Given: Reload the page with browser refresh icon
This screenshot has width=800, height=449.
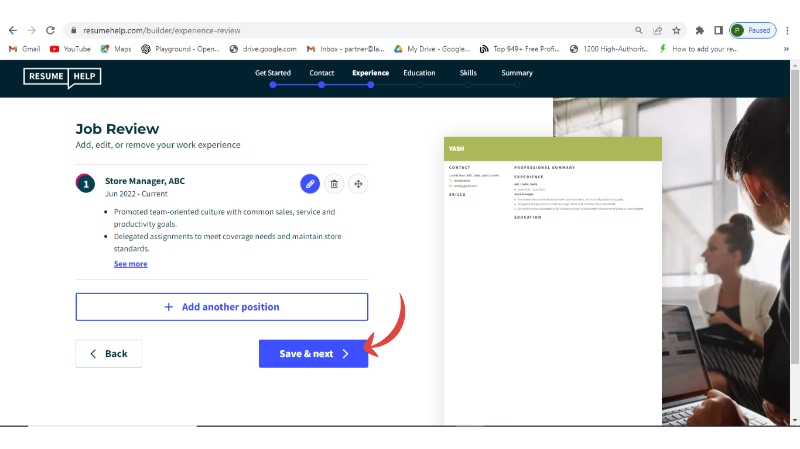Looking at the screenshot, I should [51, 30].
